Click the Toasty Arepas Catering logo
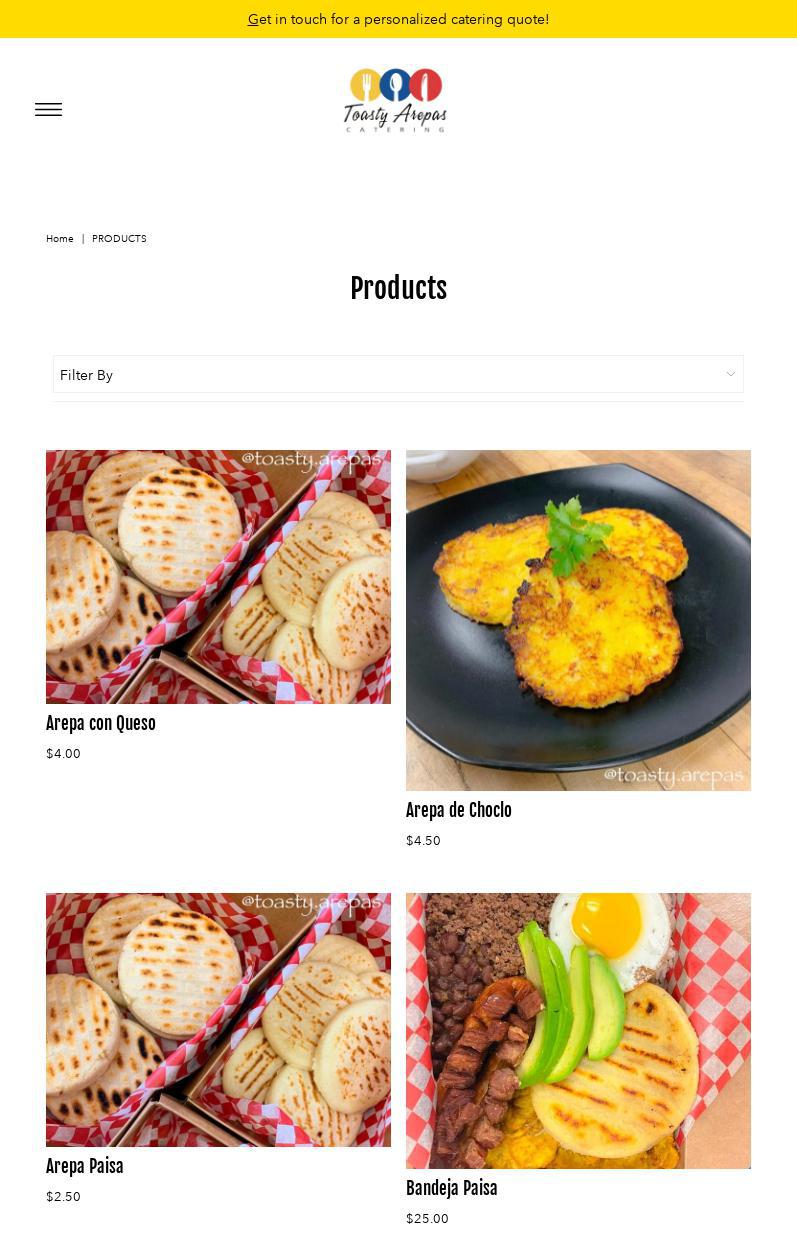Viewport: 797px width, 1234px height. (395, 100)
